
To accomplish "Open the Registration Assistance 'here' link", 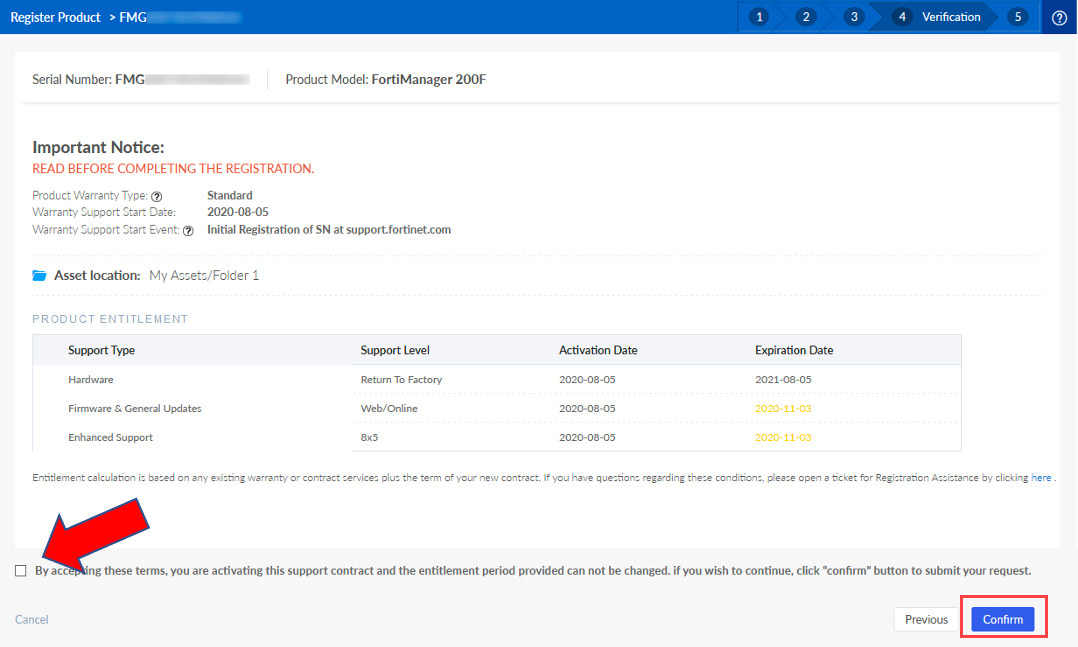I will click(x=1041, y=477).
